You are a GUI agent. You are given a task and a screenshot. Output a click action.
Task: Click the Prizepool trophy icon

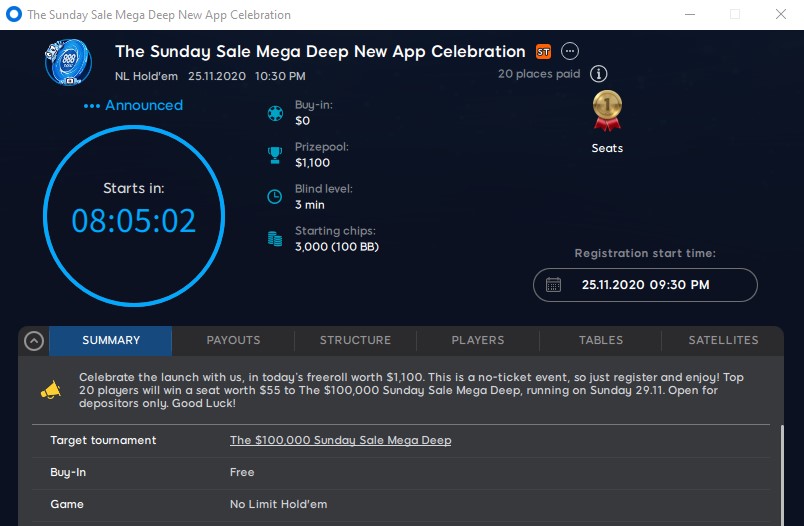[x=274, y=155]
